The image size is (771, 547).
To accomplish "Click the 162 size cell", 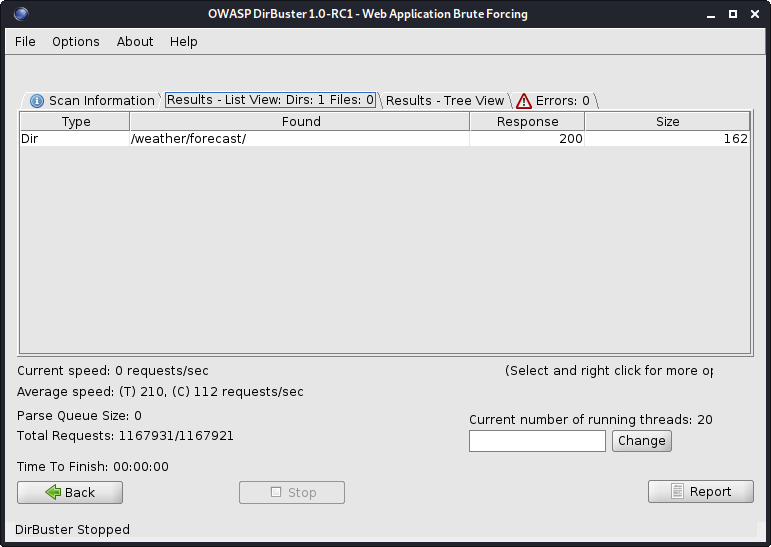I will point(667,139).
